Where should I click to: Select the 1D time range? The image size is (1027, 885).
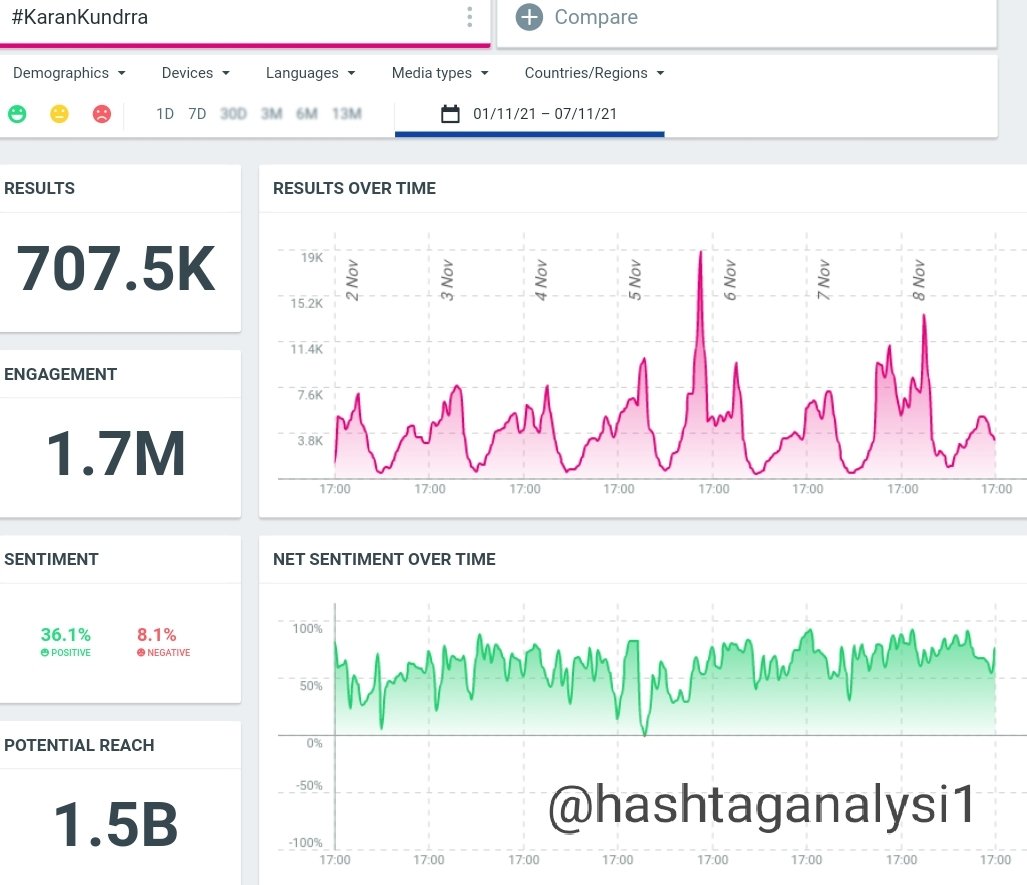coord(165,114)
